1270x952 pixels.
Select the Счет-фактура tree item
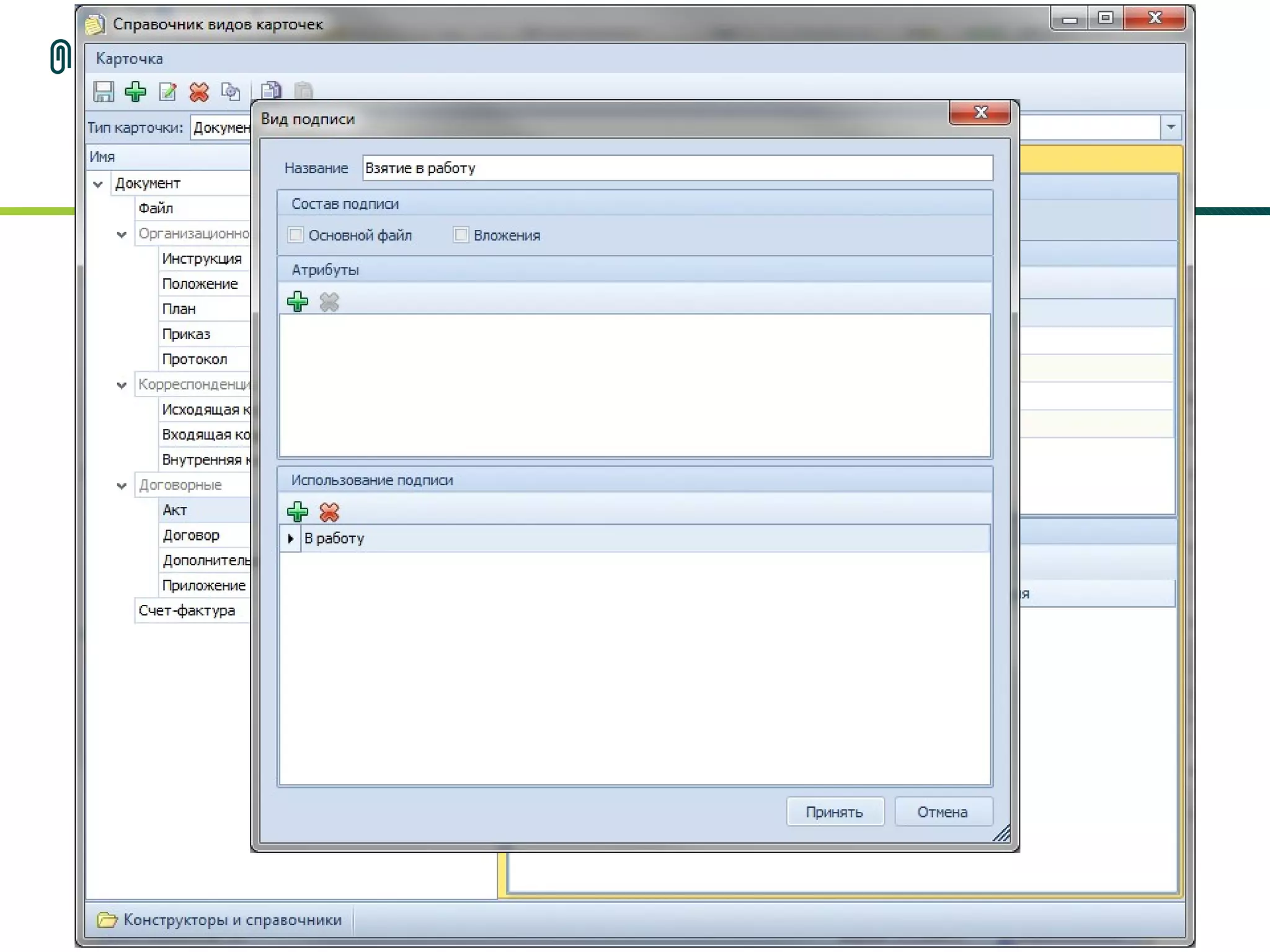(187, 610)
